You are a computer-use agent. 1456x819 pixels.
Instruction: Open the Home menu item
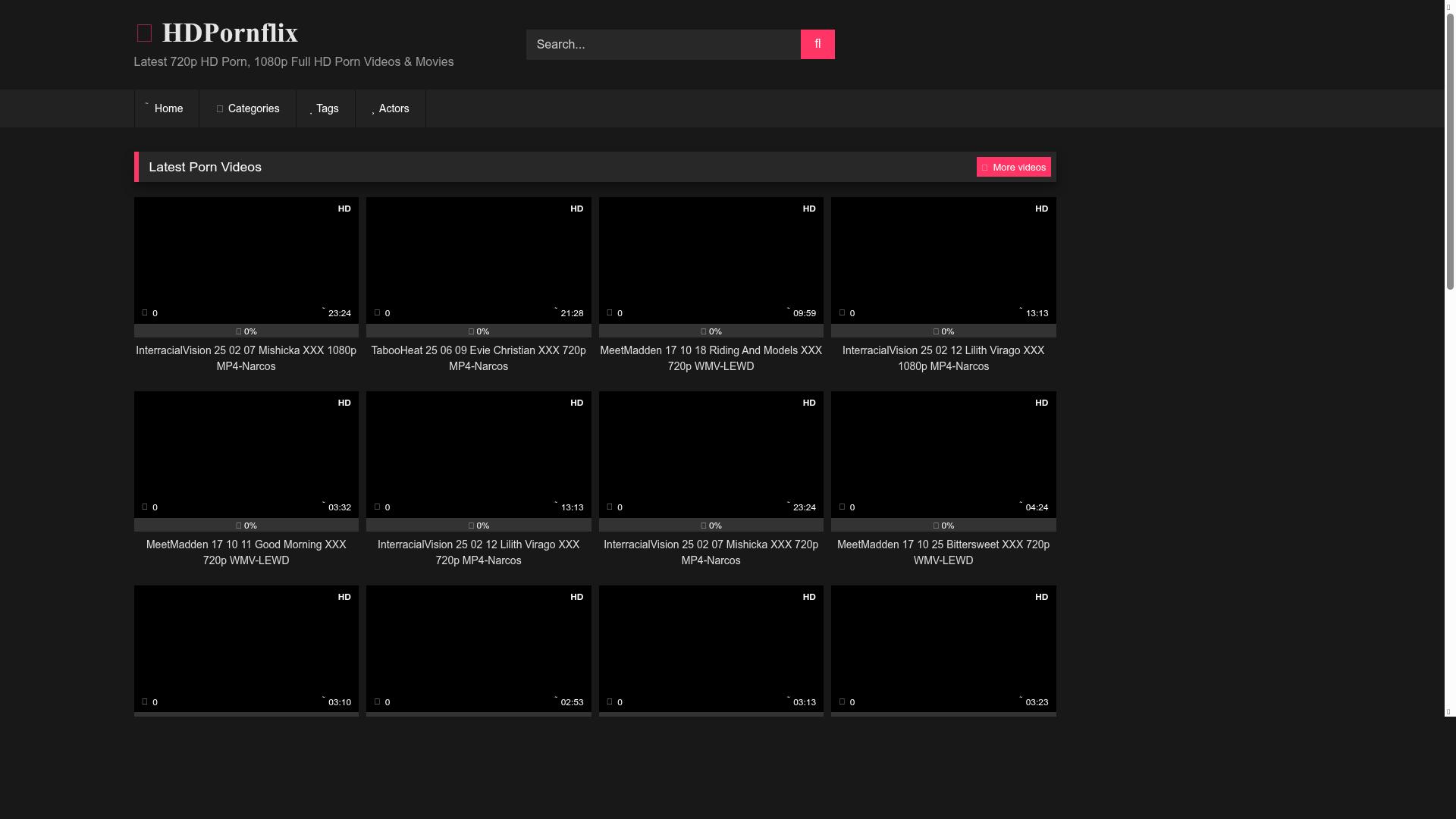[x=166, y=108]
